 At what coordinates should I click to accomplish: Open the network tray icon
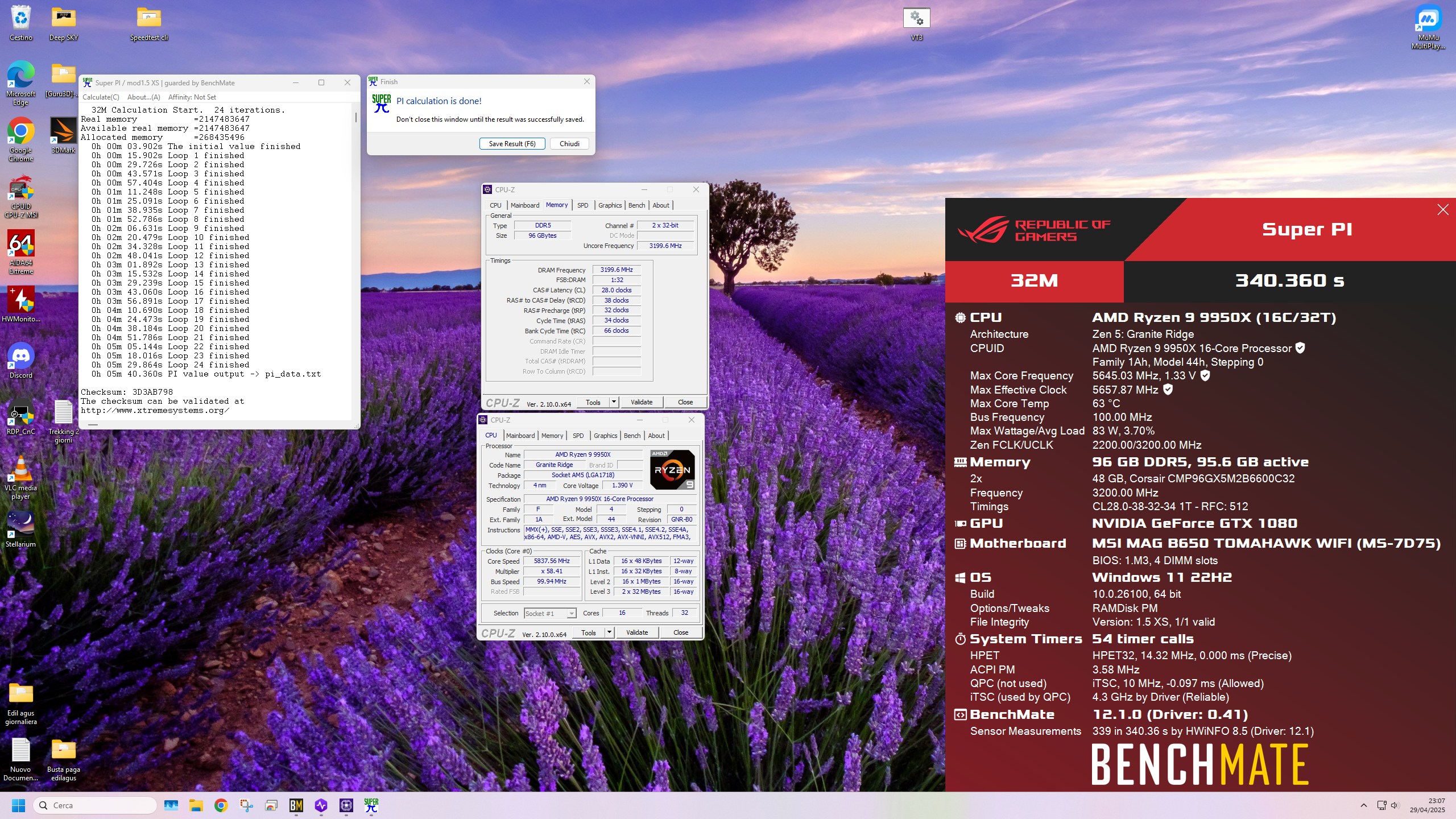pyautogui.click(x=1381, y=805)
